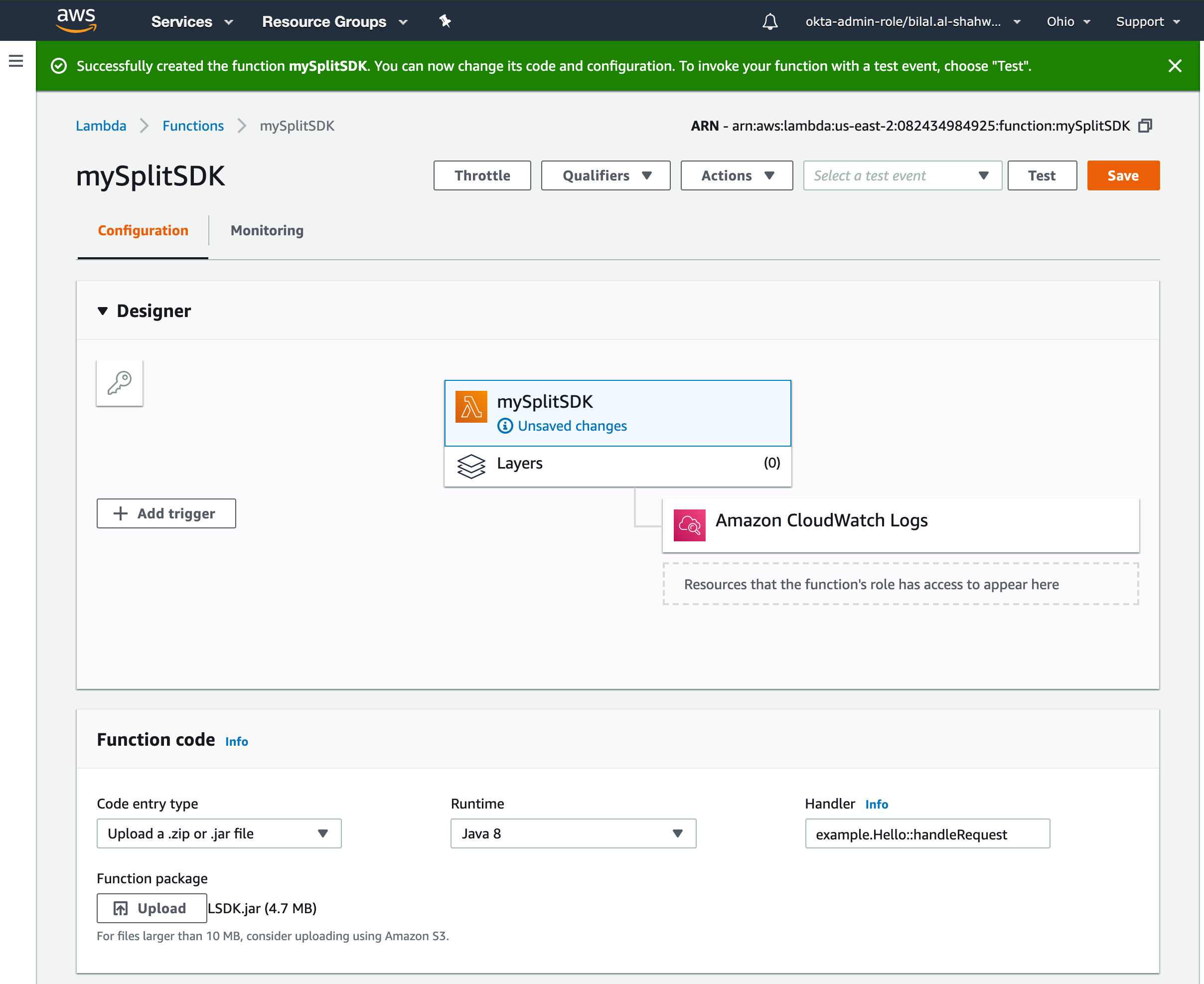Copy the ARN with the copy icon
This screenshot has width=1204, height=984.
[x=1145, y=125]
